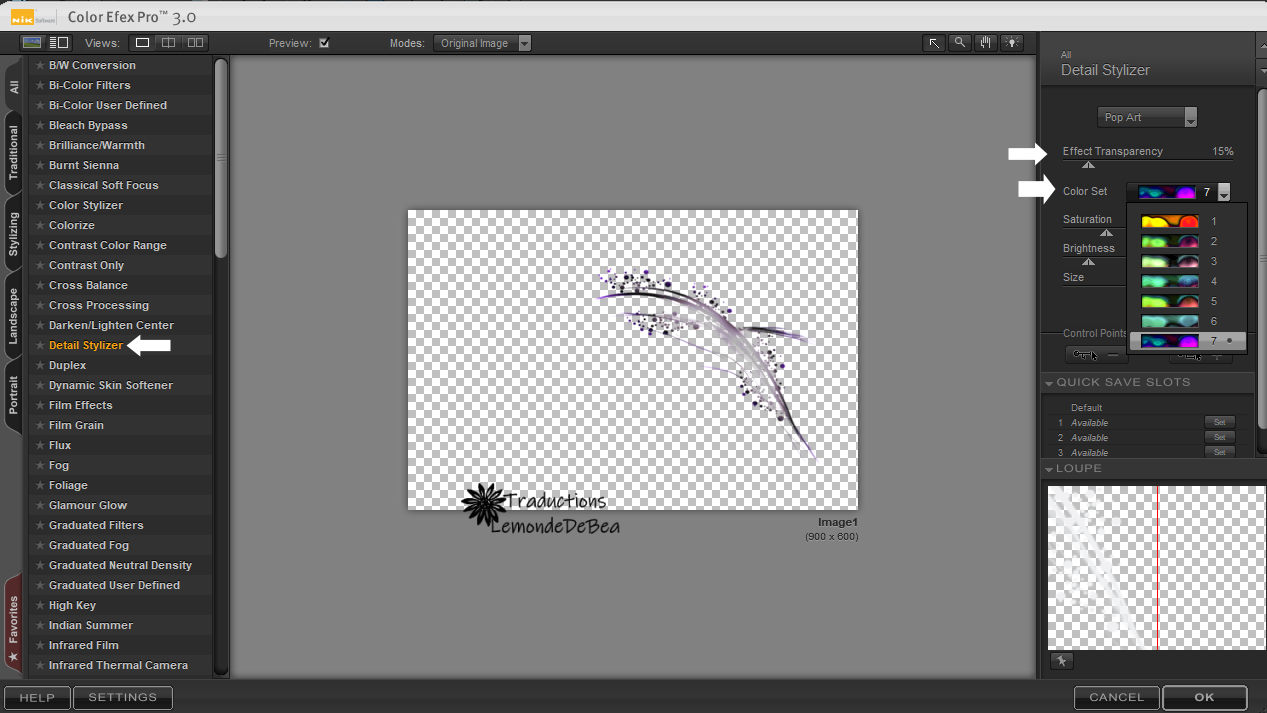Select the Bi-Color User Defined filter
The height and width of the screenshot is (713, 1267).
coord(121,105)
